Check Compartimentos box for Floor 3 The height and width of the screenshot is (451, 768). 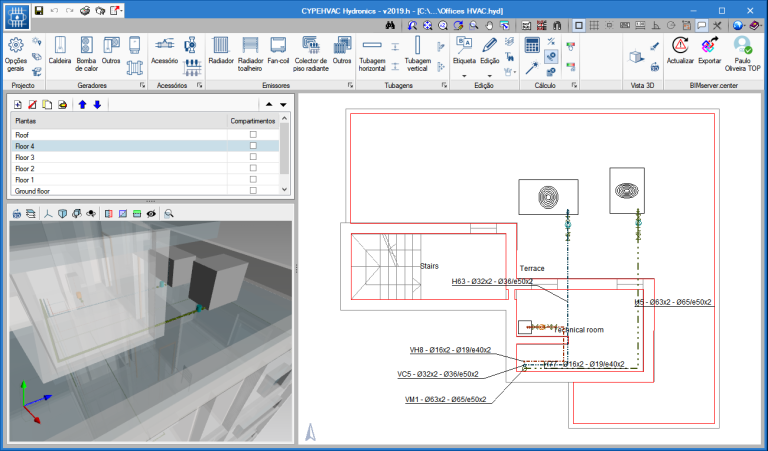pos(253,157)
